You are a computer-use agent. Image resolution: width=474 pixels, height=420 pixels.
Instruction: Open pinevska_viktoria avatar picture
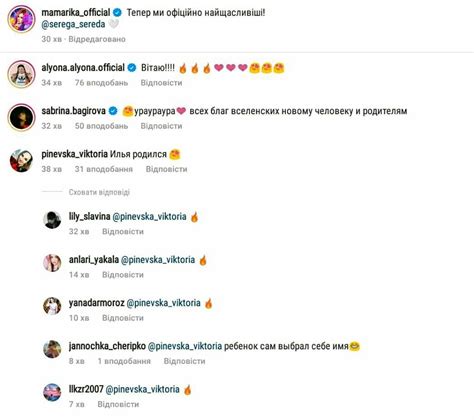point(21,161)
